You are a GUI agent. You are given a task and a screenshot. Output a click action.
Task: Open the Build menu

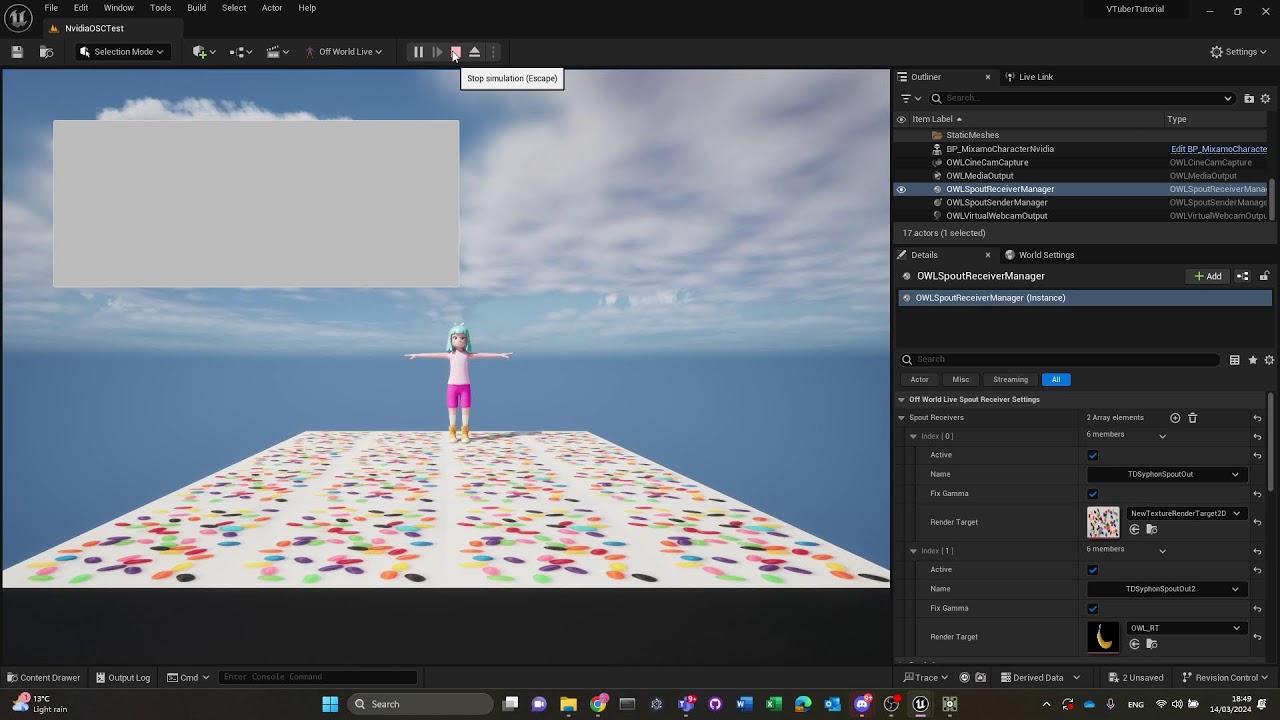tap(197, 8)
